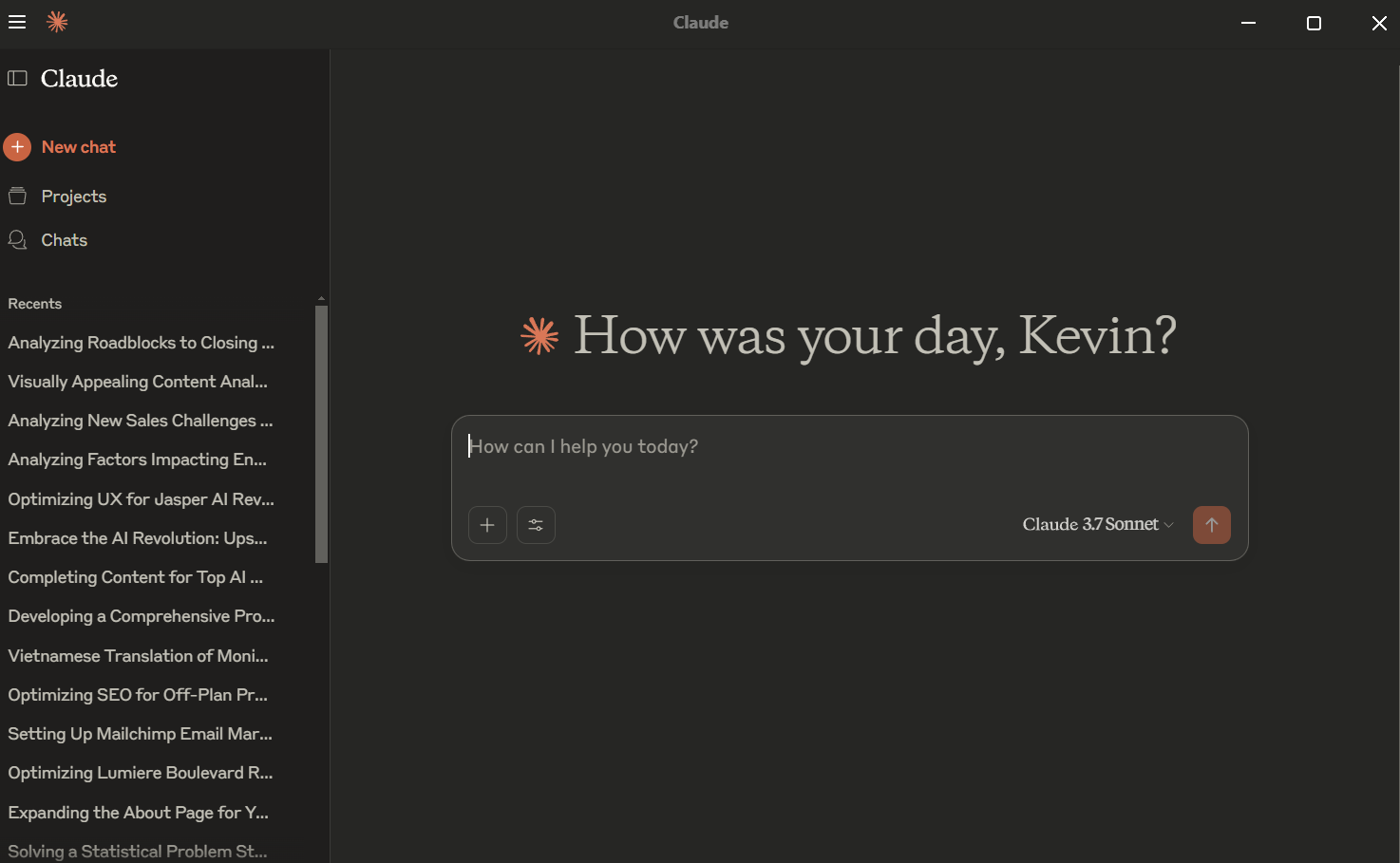Click the Chats bubble icon

point(17,240)
